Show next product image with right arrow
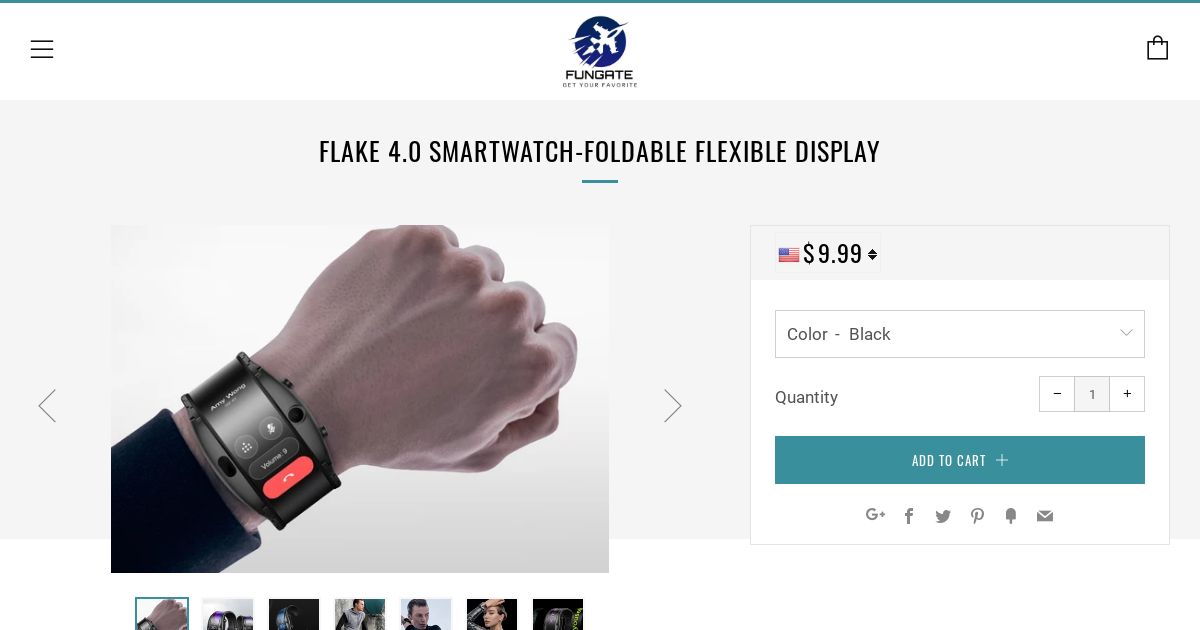This screenshot has height=630, width=1200. pyautogui.click(x=672, y=405)
